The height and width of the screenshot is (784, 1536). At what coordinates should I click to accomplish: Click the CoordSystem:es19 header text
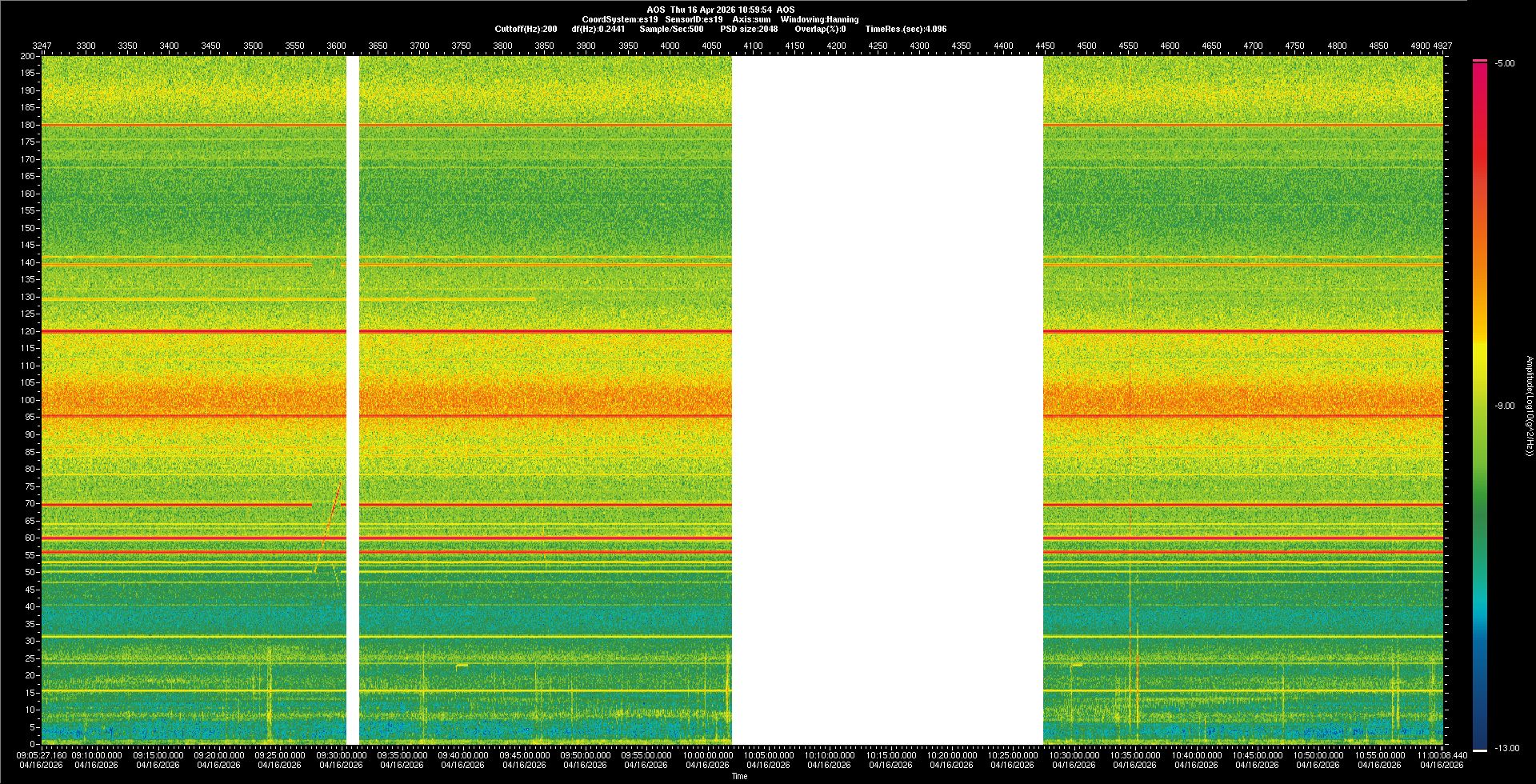(x=619, y=19)
